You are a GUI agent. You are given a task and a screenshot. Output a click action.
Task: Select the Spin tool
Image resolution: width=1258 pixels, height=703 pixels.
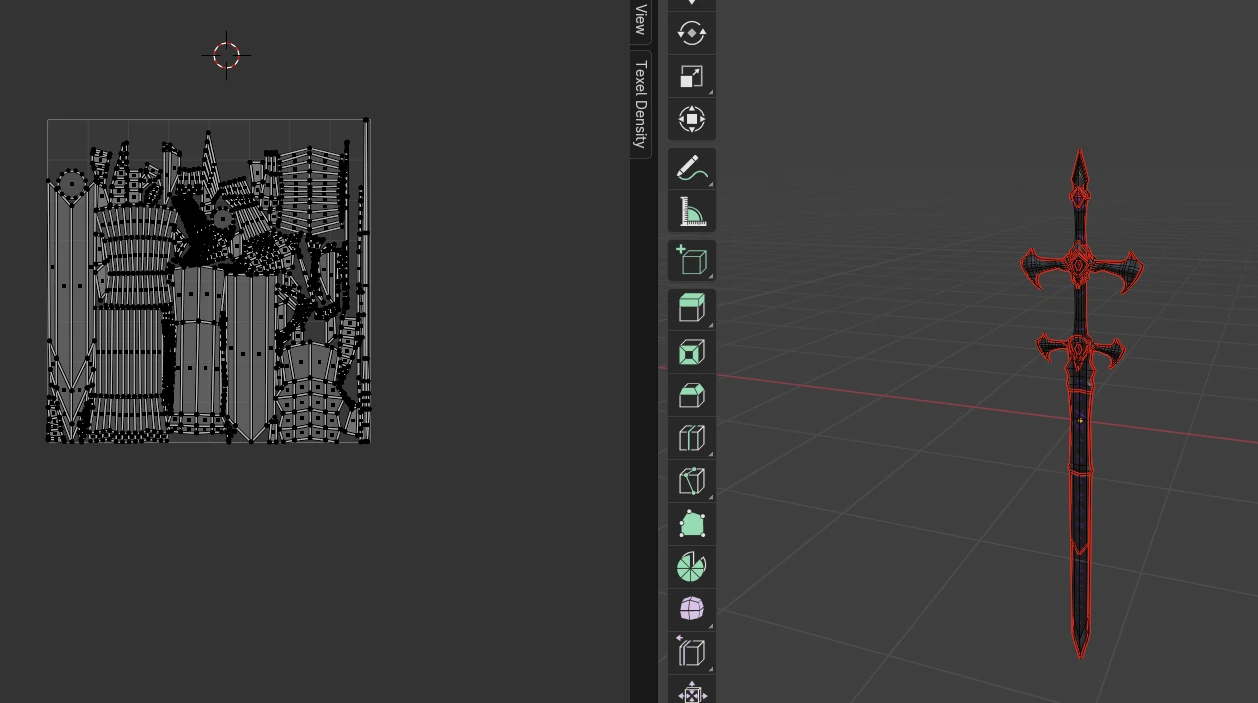[x=691, y=567]
